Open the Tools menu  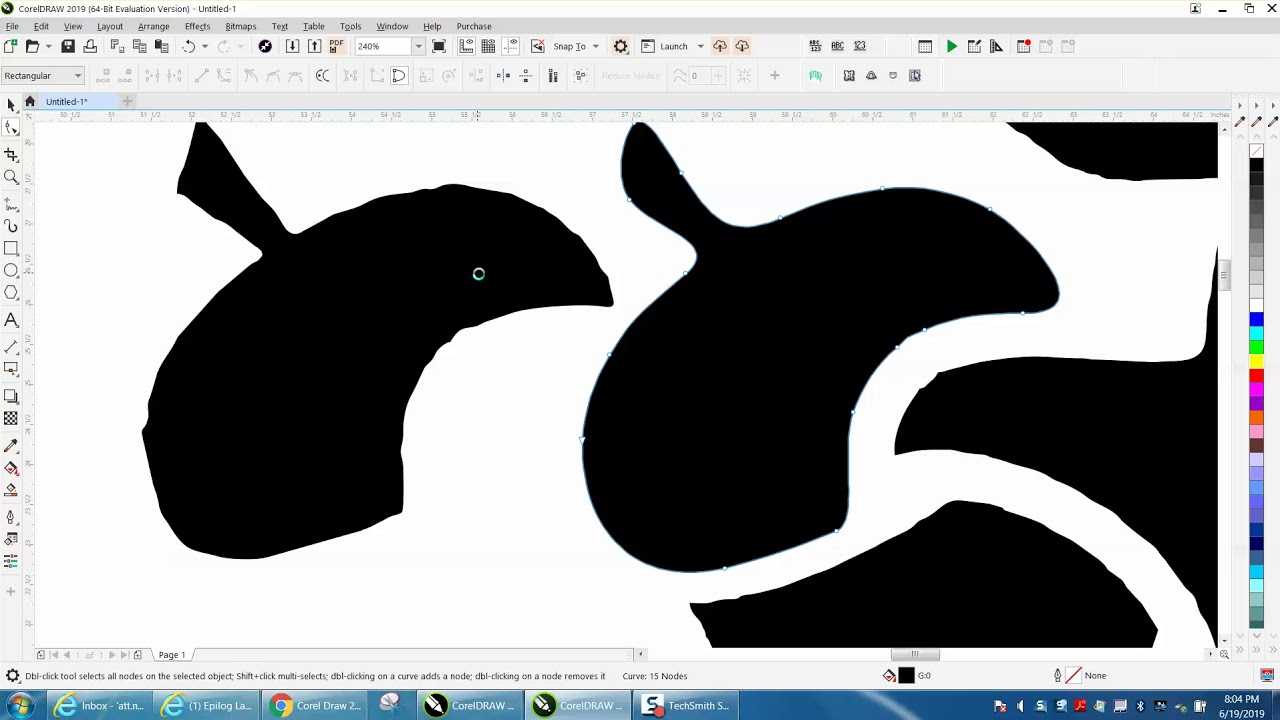(x=350, y=26)
